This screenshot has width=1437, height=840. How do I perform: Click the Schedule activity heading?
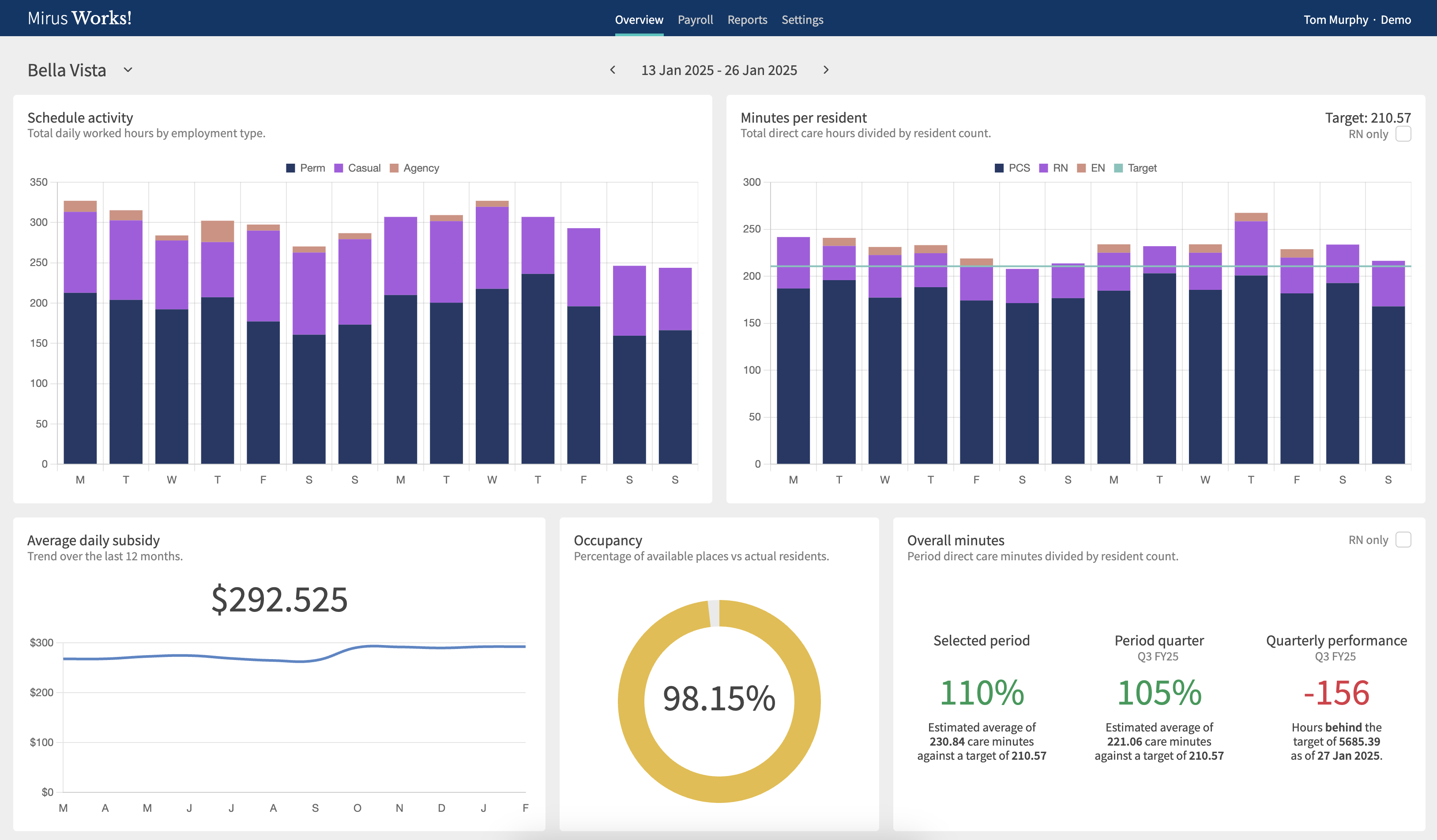tap(80, 117)
